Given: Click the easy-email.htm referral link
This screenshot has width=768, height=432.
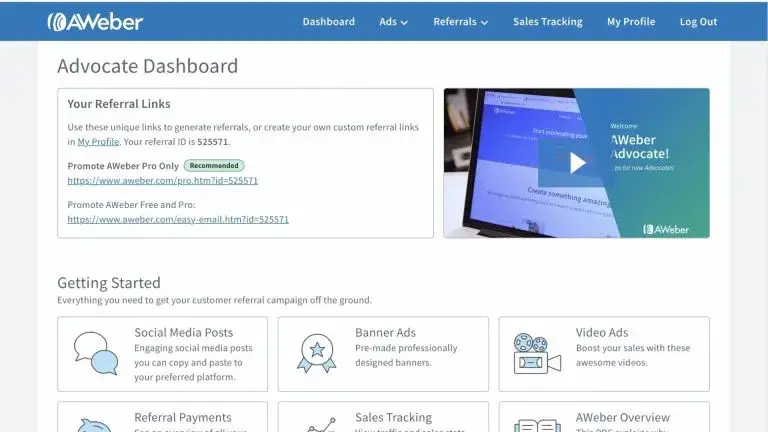Looking at the screenshot, I should coord(178,219).
